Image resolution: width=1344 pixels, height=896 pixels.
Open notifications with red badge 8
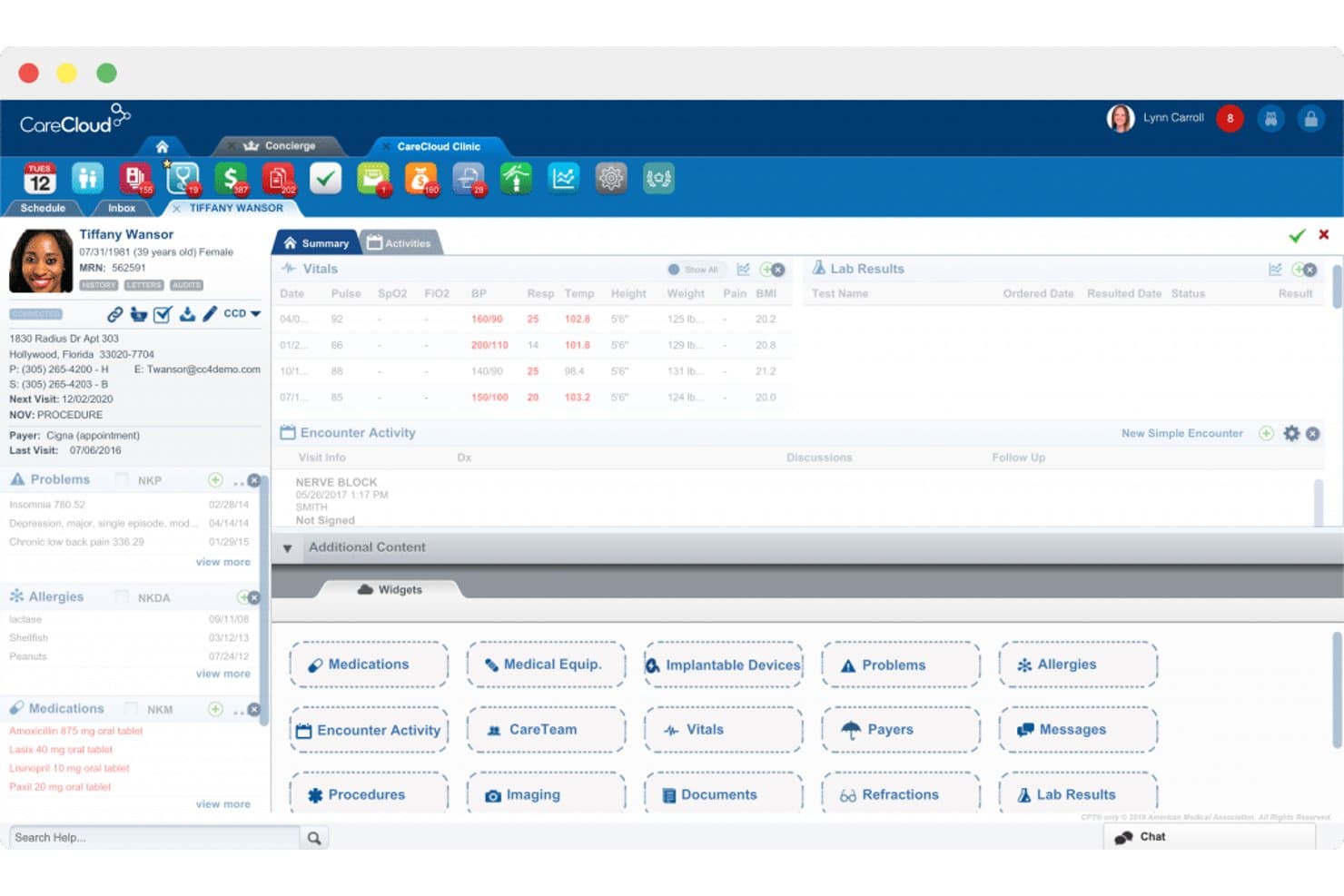1230,118
